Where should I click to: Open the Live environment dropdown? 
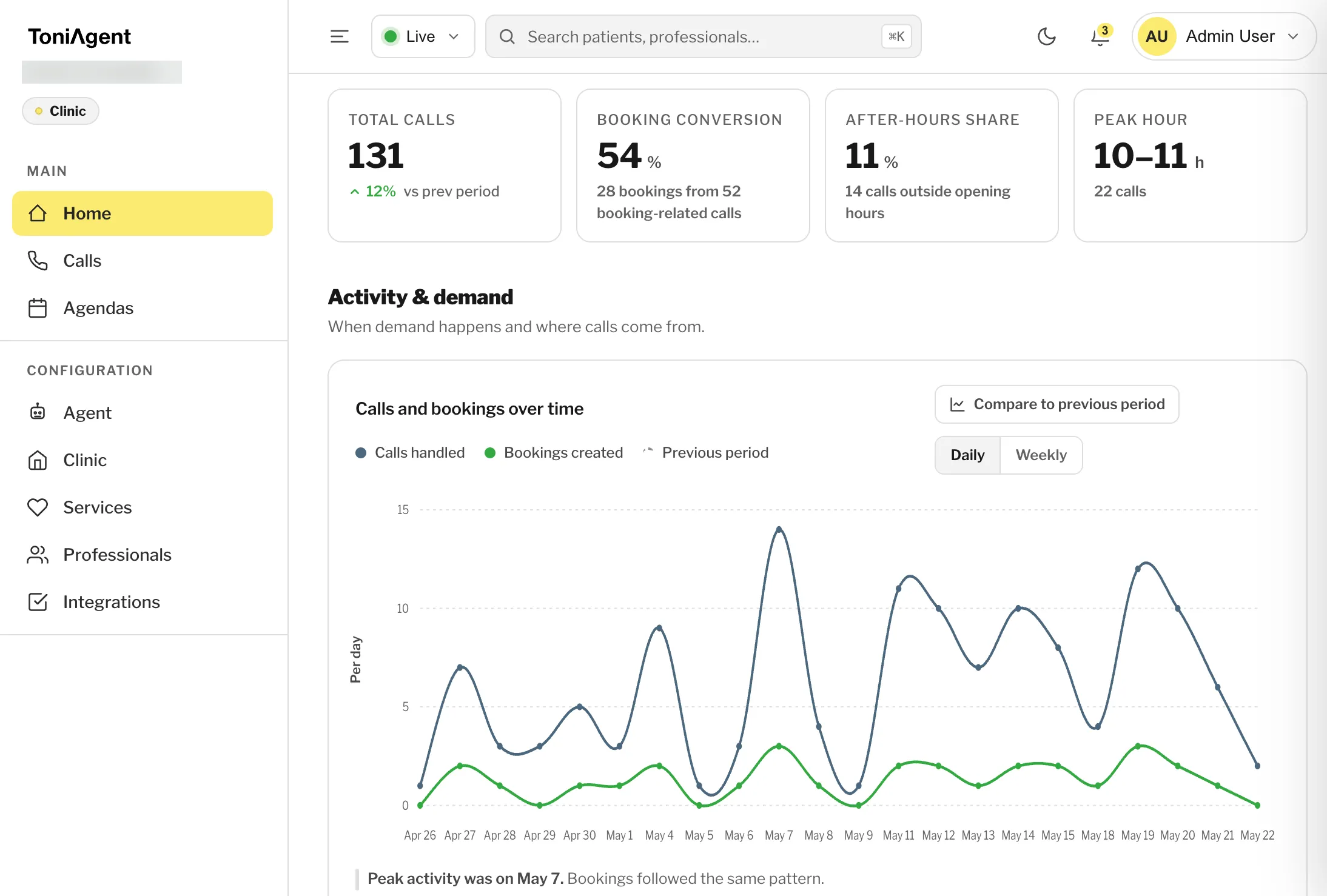click(x=423, y=36)
